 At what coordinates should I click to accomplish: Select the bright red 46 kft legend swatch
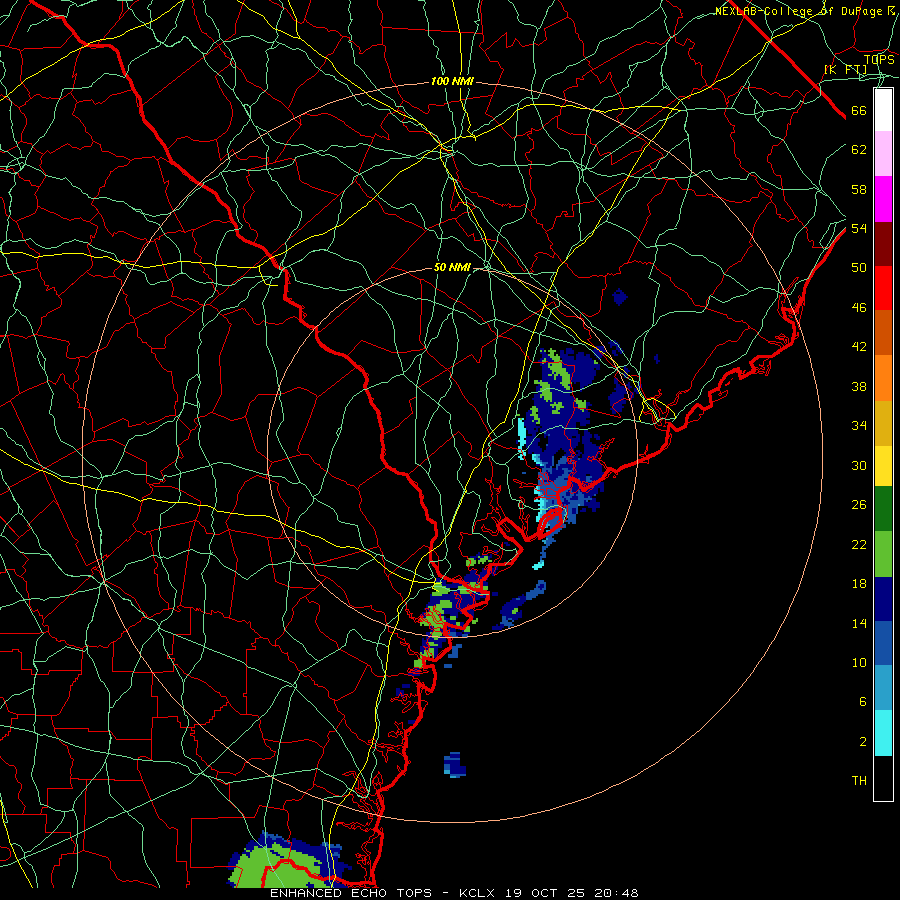[x=883, y=288]
